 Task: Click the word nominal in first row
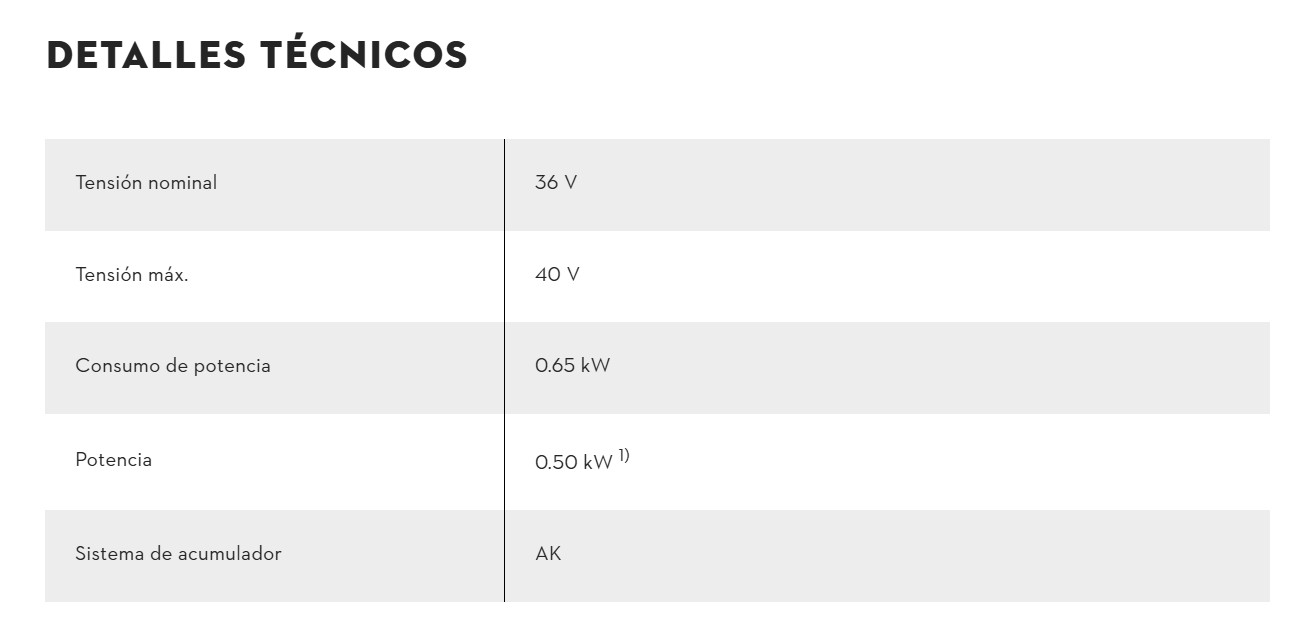click(x=182, y=183)
